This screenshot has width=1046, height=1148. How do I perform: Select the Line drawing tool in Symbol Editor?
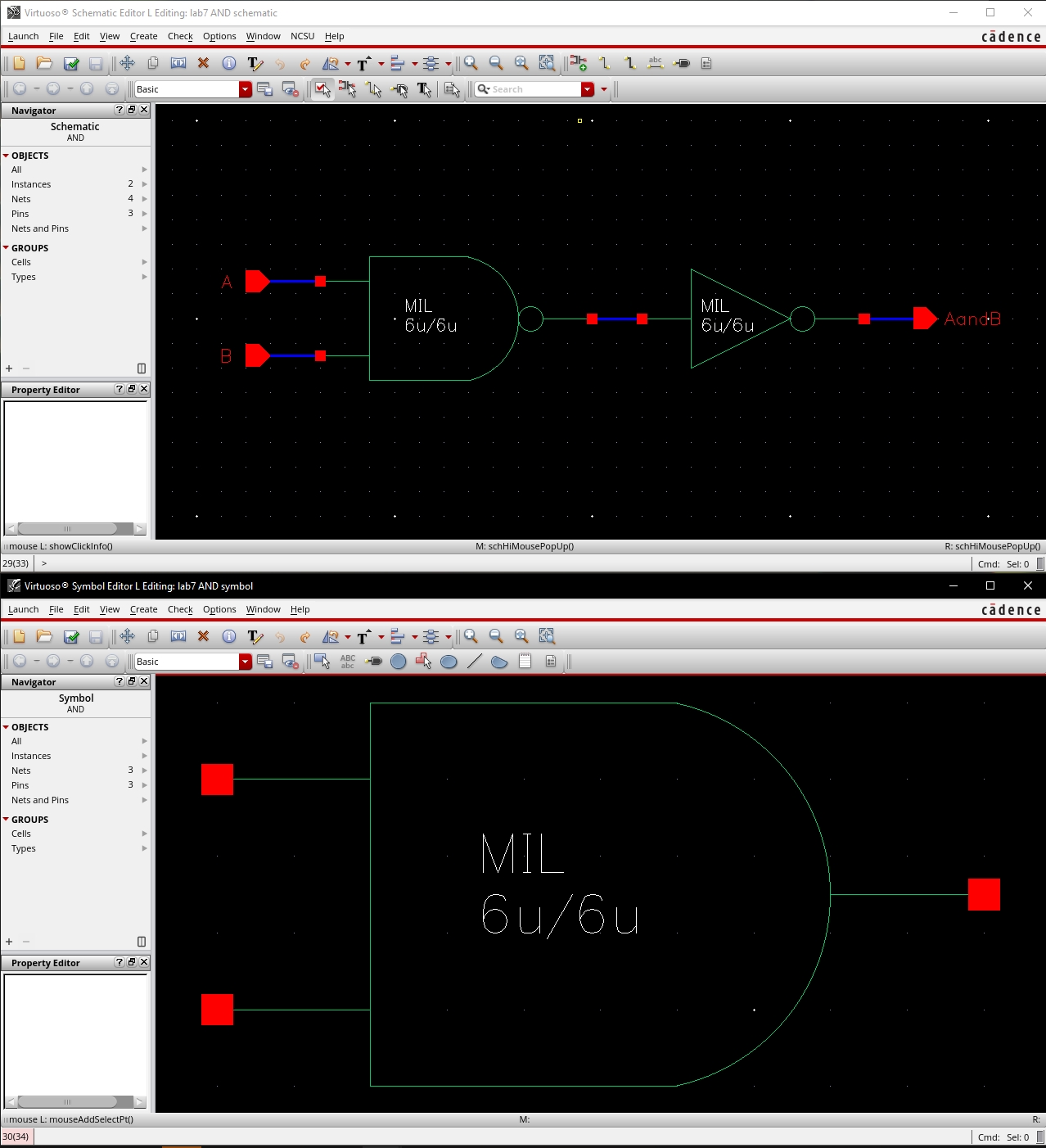[x=475, y=661]
